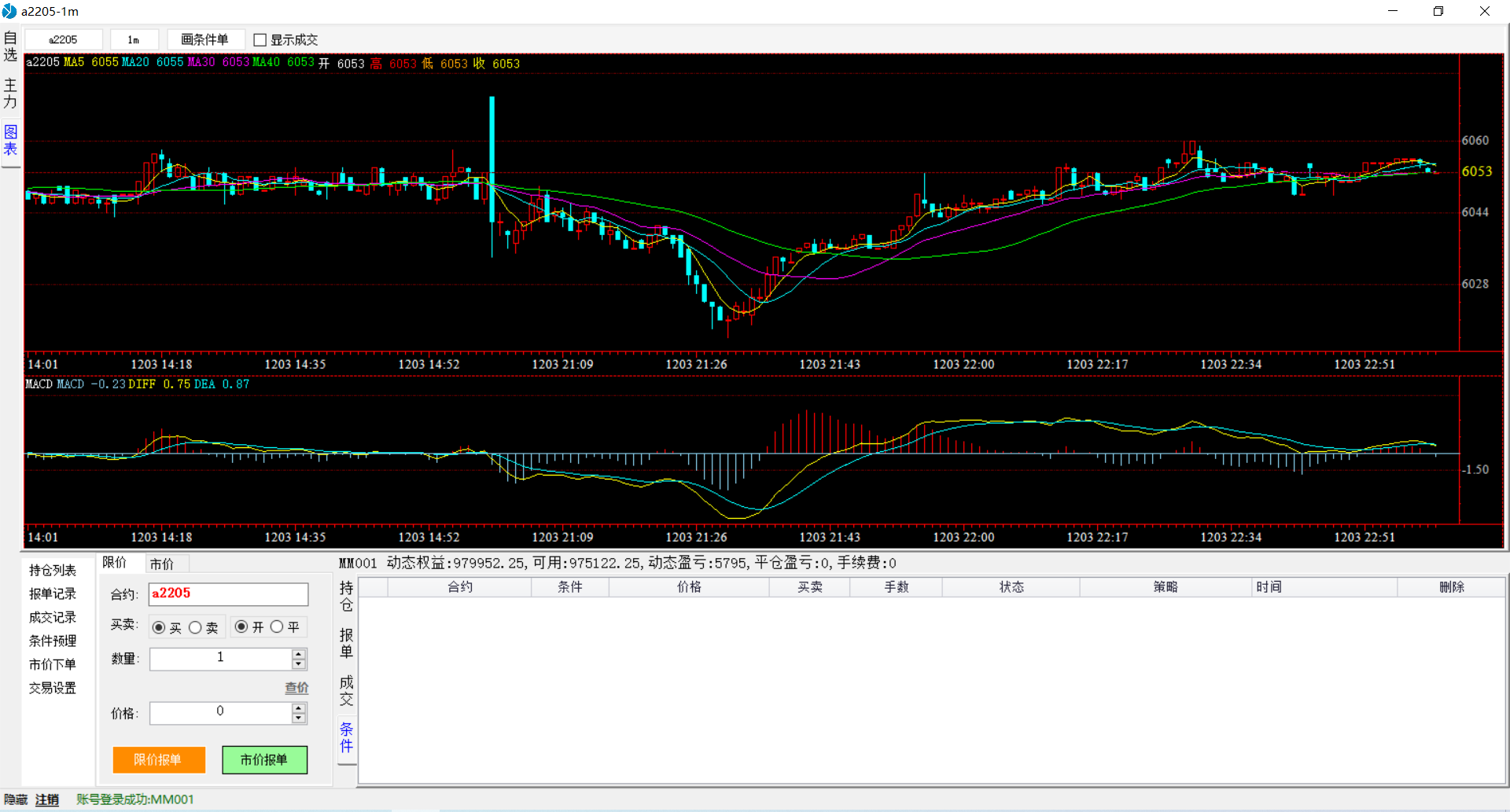Show the 持仓 vertical tab
The width and height of the screenshot is (1510, 812).
pos(346,596)
